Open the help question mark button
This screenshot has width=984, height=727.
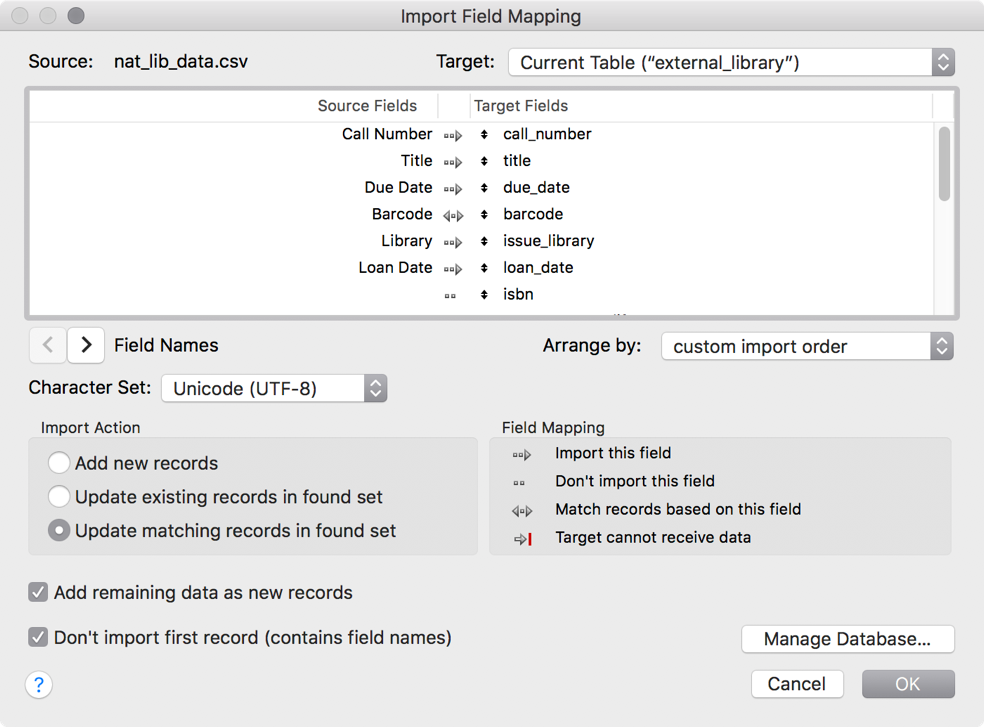click(x=39, y=685)
